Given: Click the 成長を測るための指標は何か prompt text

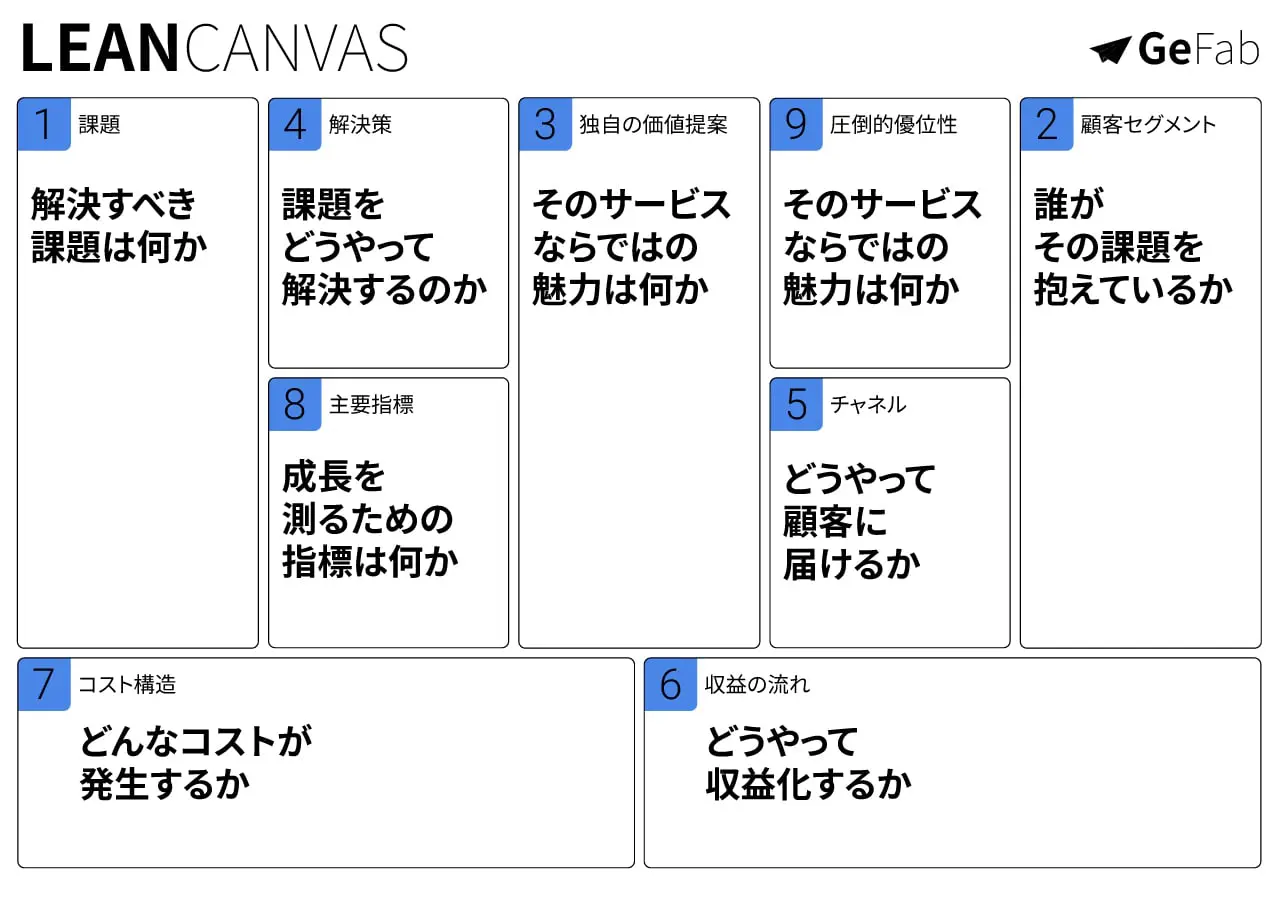Looking at the screenshot, I should 368,519.
